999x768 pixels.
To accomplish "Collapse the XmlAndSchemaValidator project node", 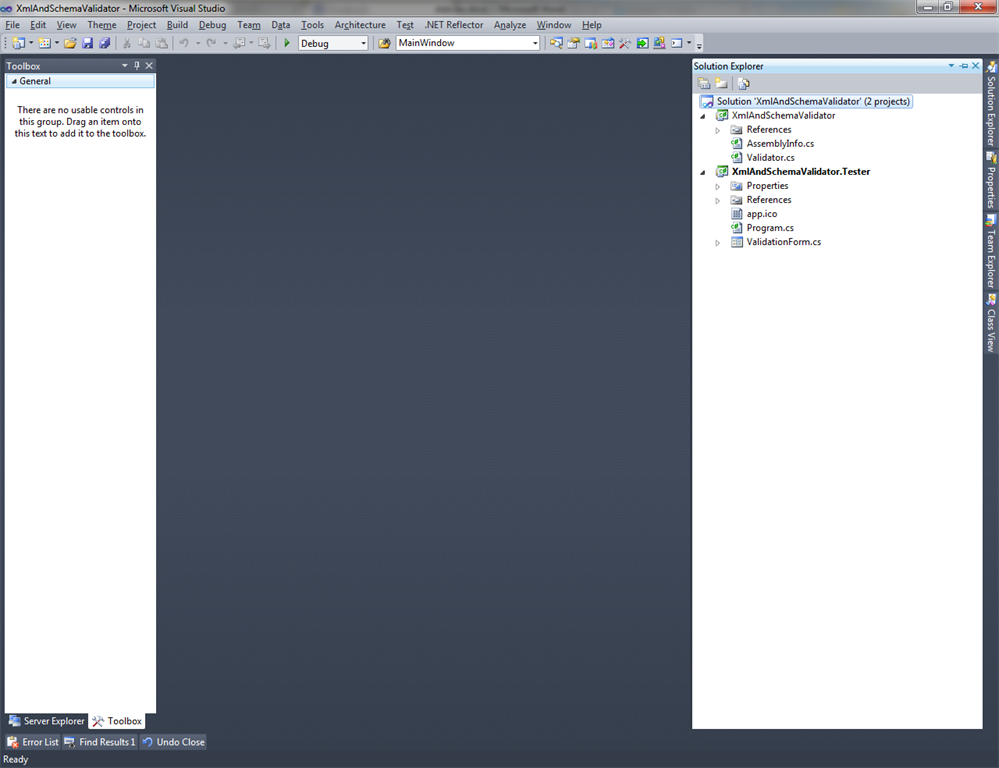I will click(x=703, y=116).
